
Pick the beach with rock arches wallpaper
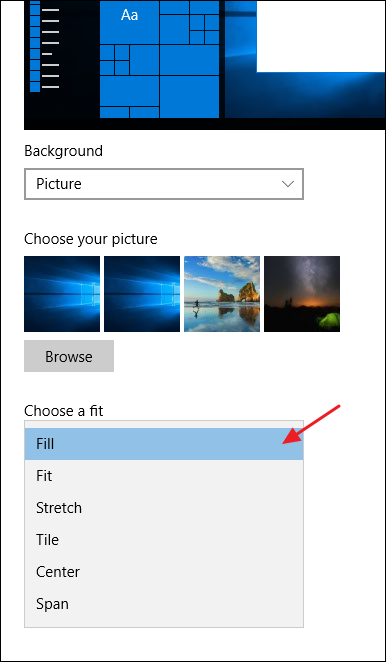[x=222, y=294]
